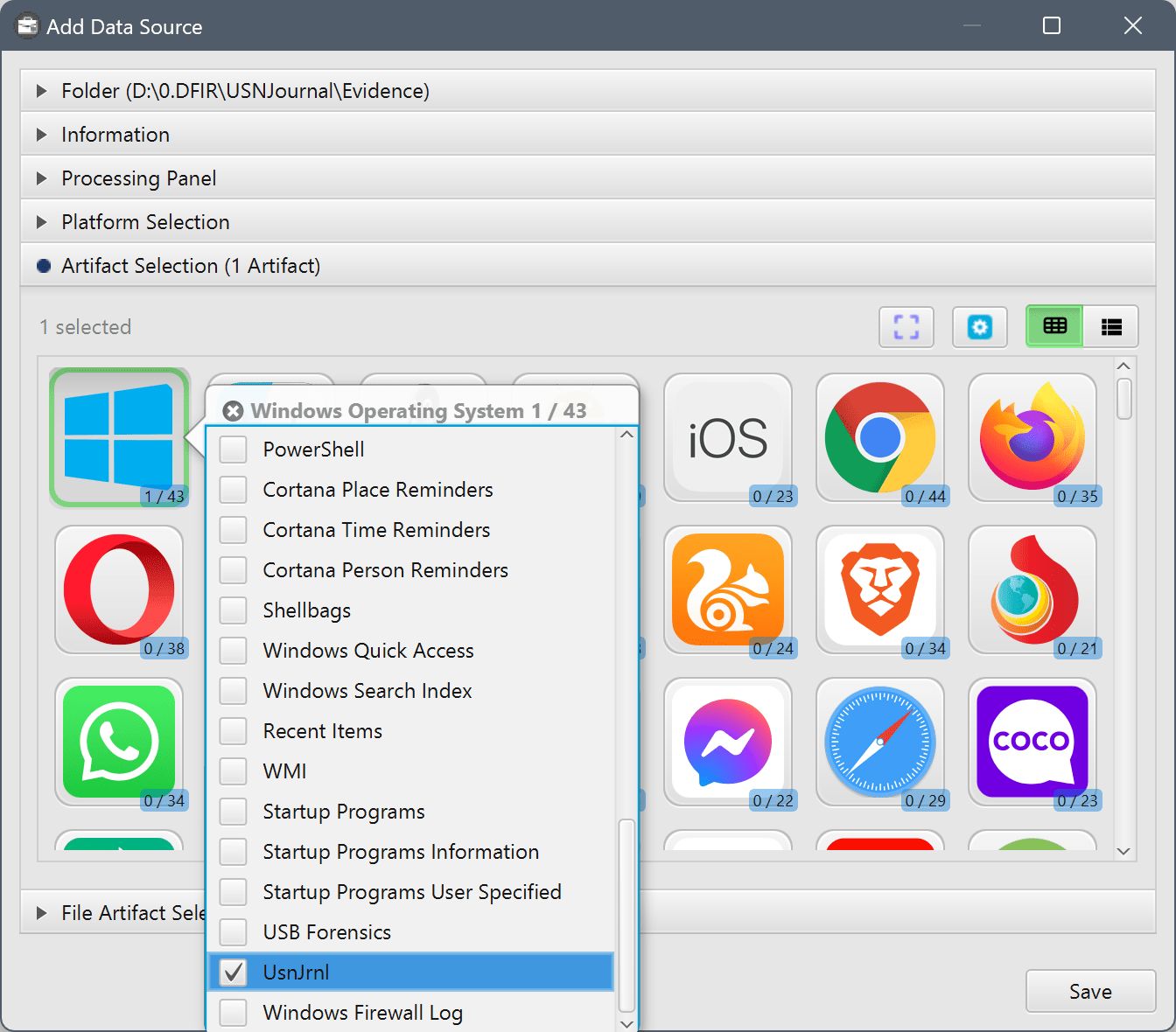The width and height of the screenshot is (1176, 1032).
Task: Check Cortana Time Reminders
Action: point(233,530)
